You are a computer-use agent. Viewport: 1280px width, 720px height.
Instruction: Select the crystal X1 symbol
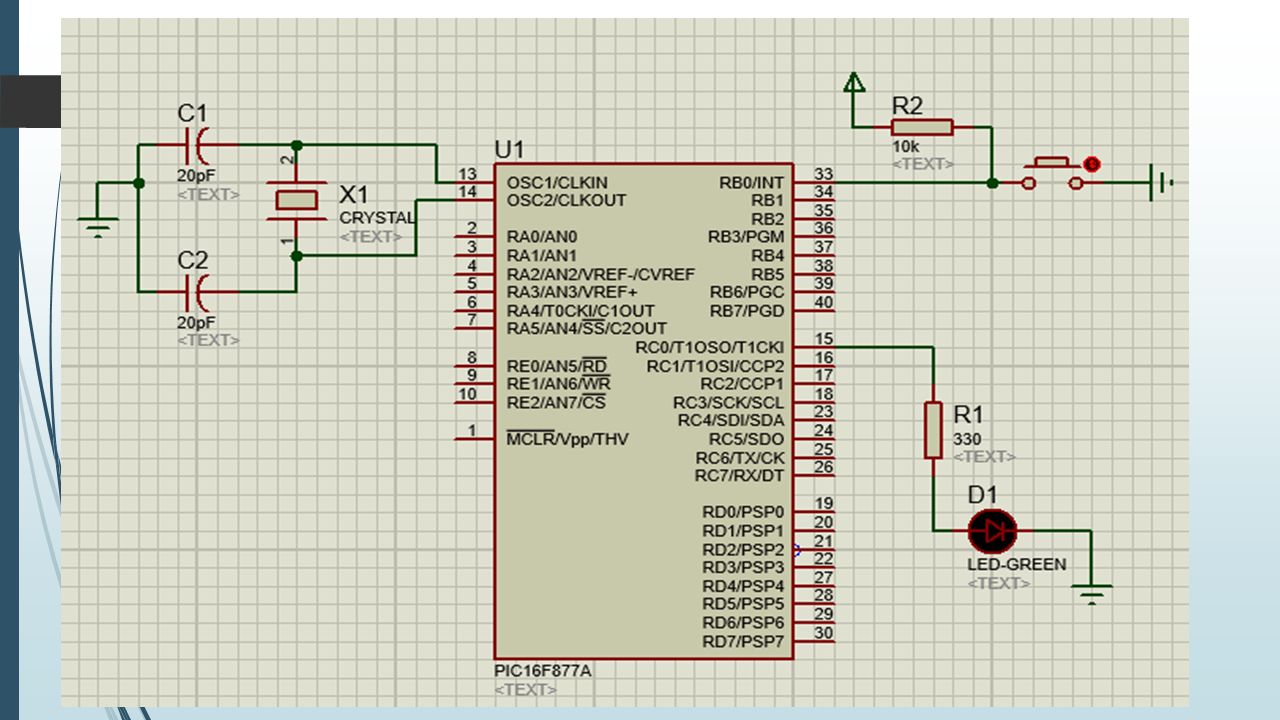296,200
